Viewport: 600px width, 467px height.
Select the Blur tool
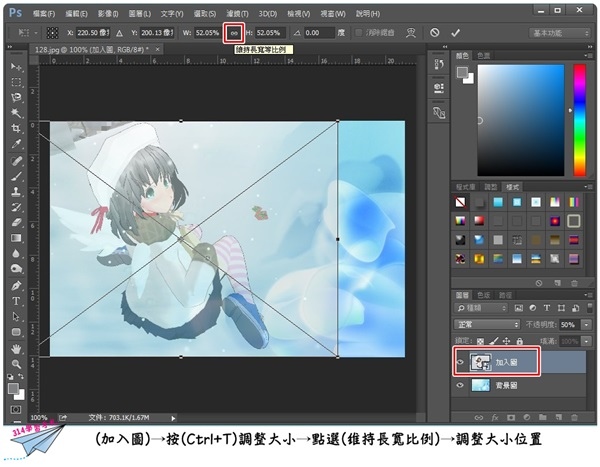(16, 253)
